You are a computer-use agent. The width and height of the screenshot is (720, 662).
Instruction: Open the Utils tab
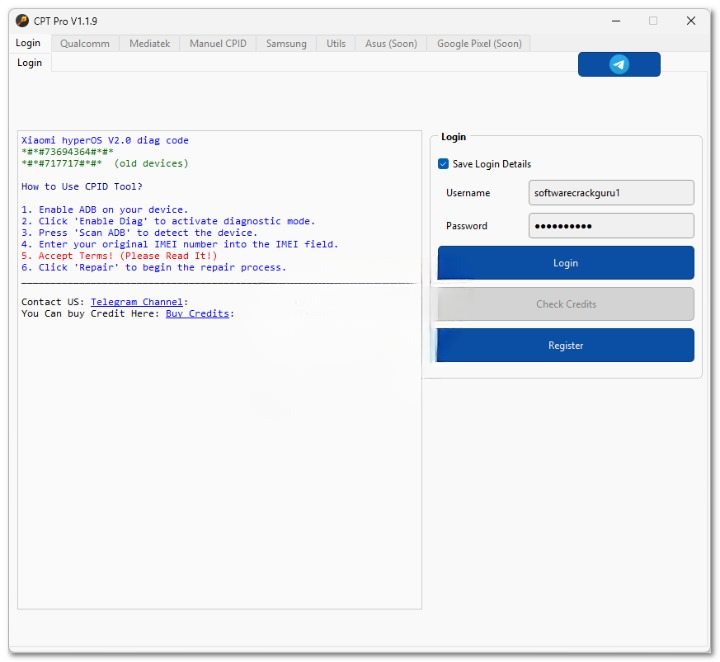pyautogui.click(x=336, y=44)
